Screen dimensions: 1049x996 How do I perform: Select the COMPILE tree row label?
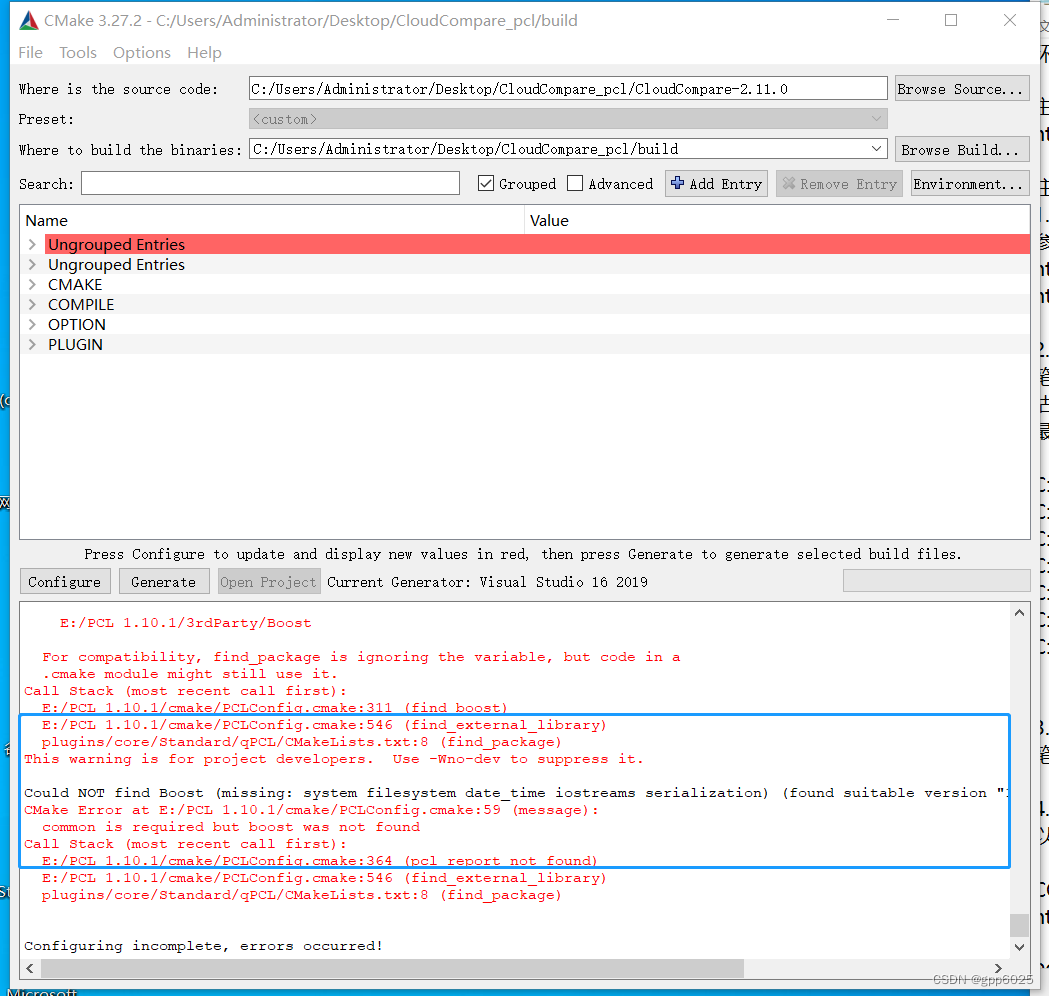(81, 304)
